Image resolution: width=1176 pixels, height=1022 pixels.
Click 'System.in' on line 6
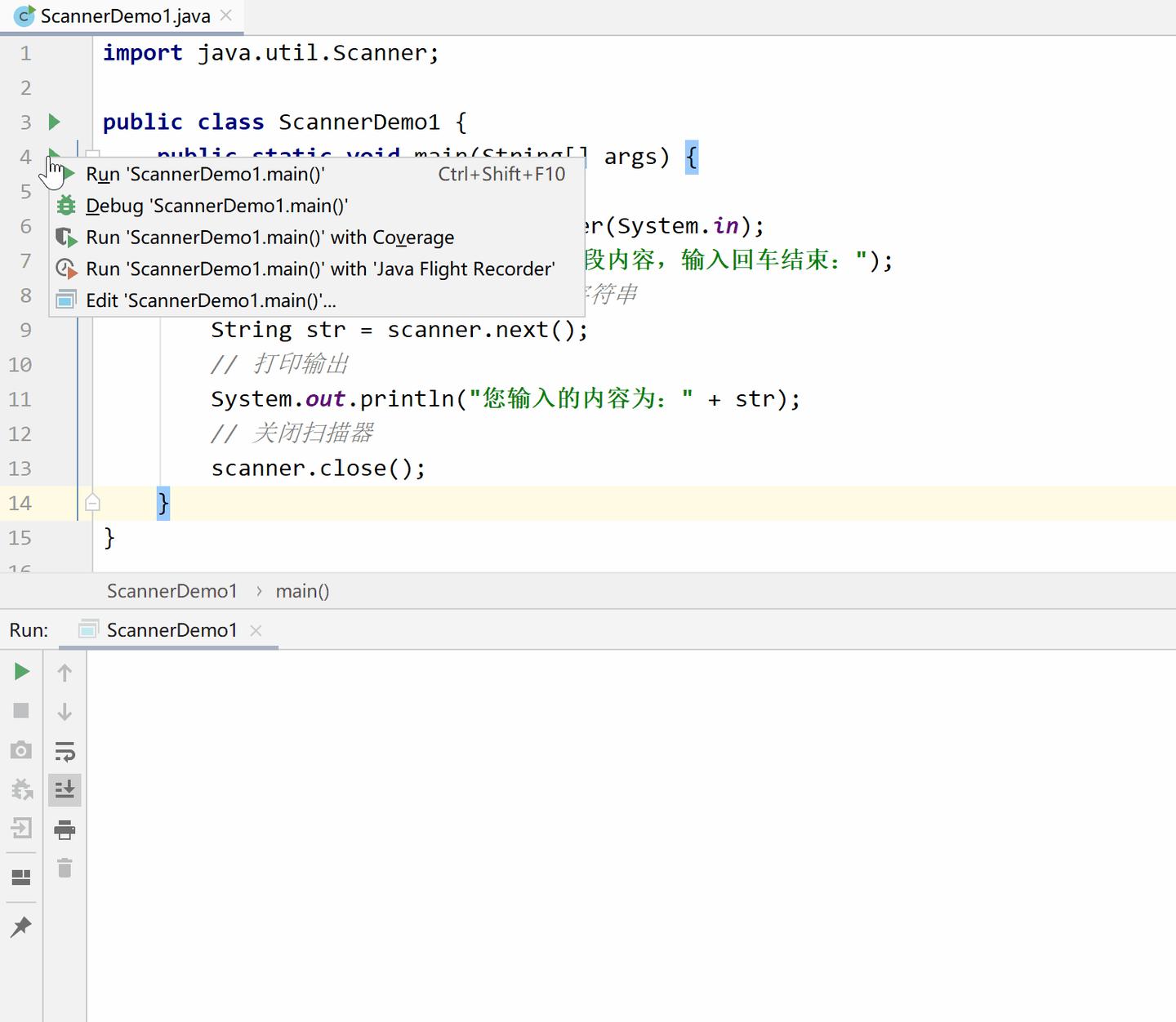pyautogui.click(x=678, y=226)
